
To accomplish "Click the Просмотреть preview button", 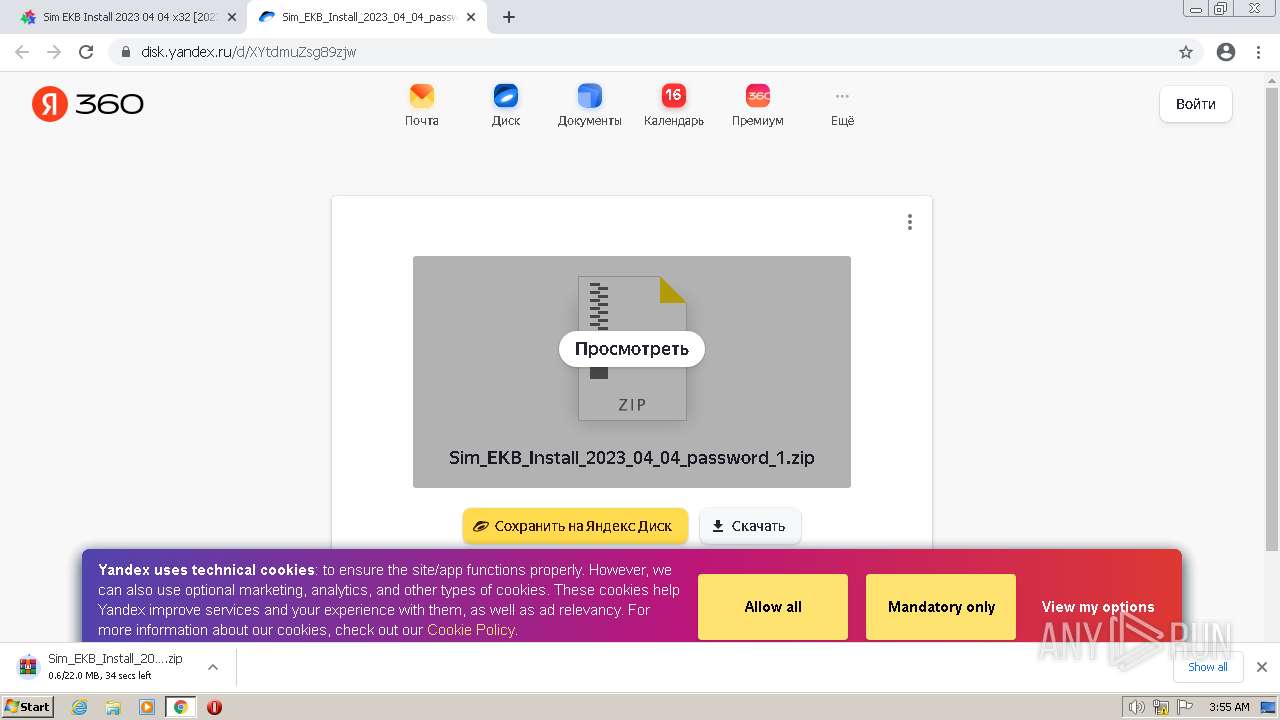I will [x=632, y=349].
